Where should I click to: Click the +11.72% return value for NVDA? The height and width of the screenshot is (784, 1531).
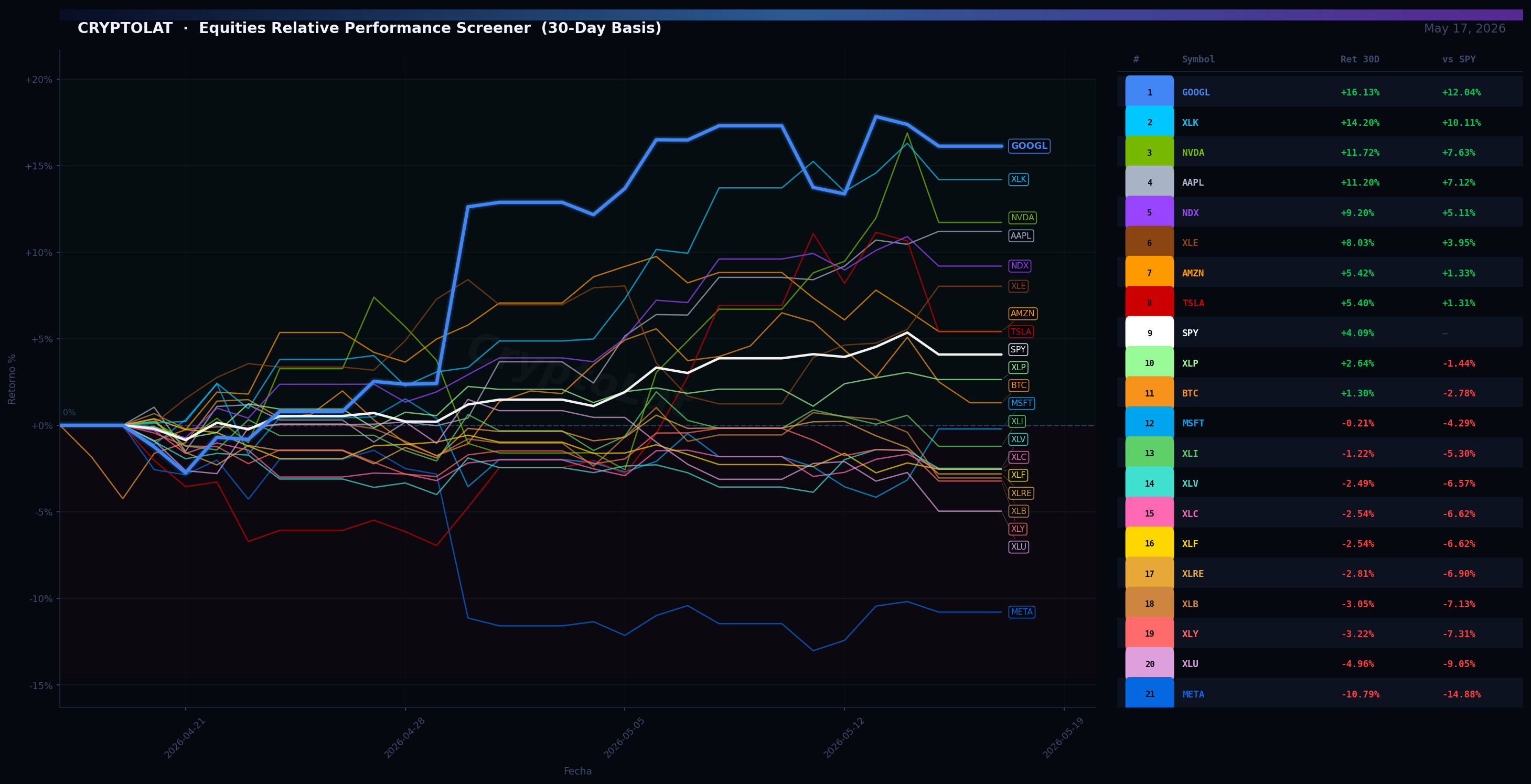coord(1360,153)
